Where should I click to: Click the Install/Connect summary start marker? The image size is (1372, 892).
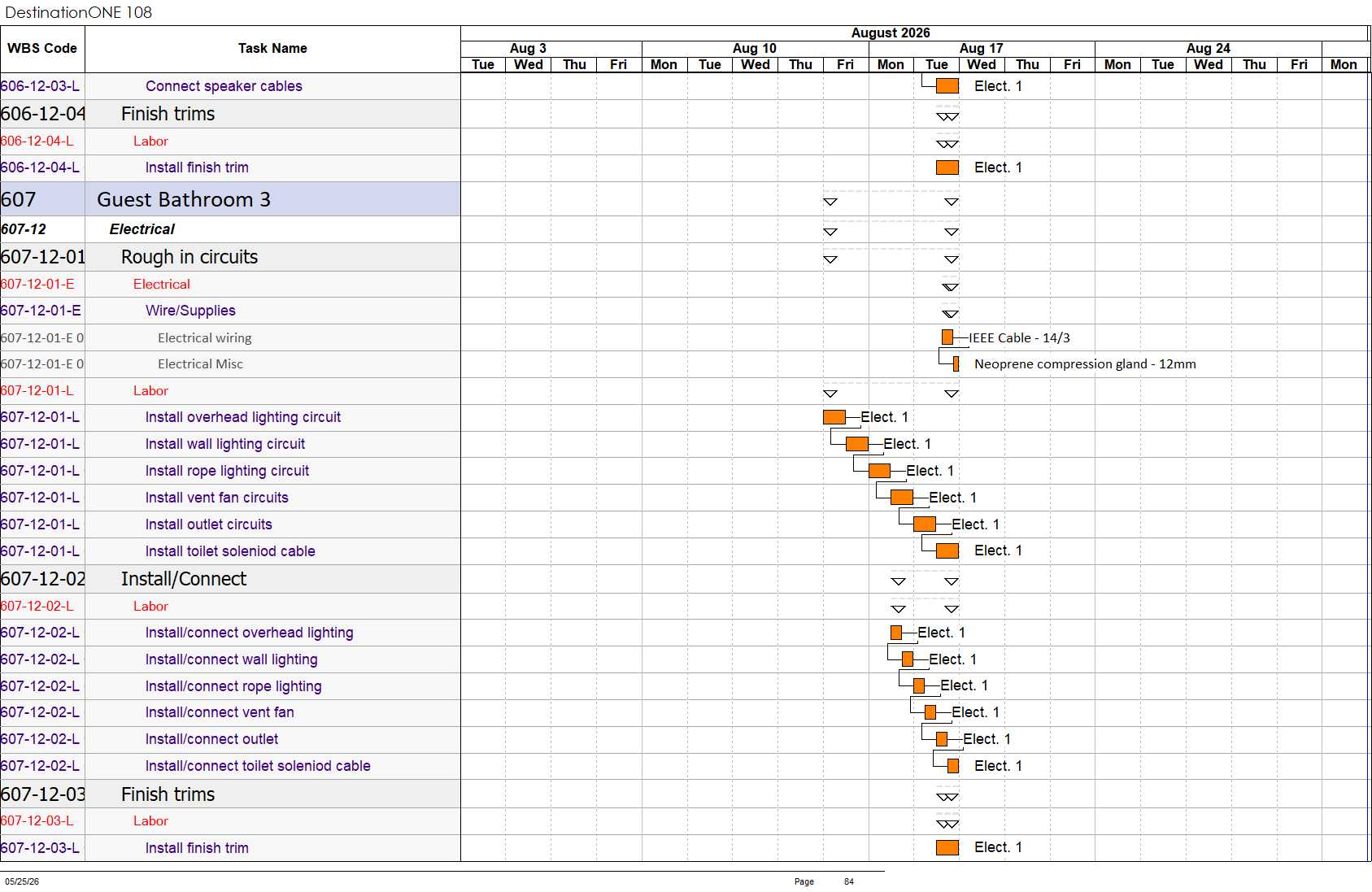(899, 581)
